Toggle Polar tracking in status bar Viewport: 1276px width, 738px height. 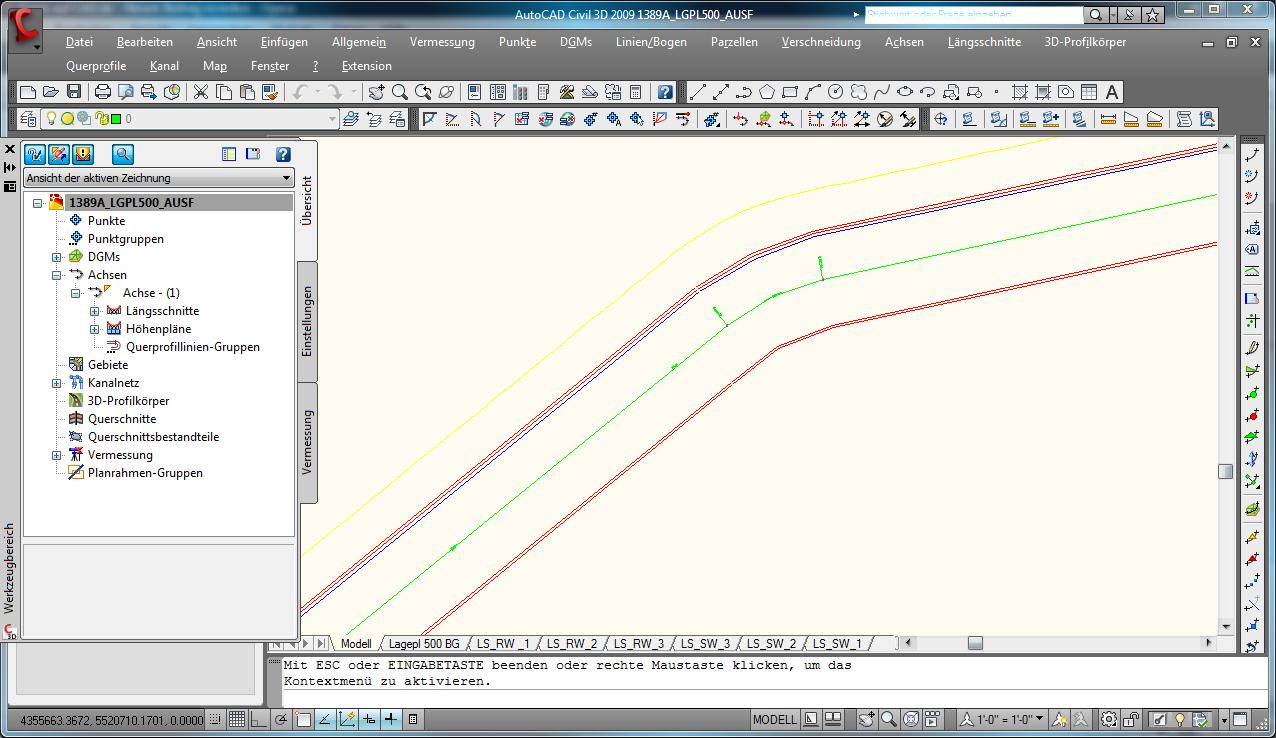[281, 719]
